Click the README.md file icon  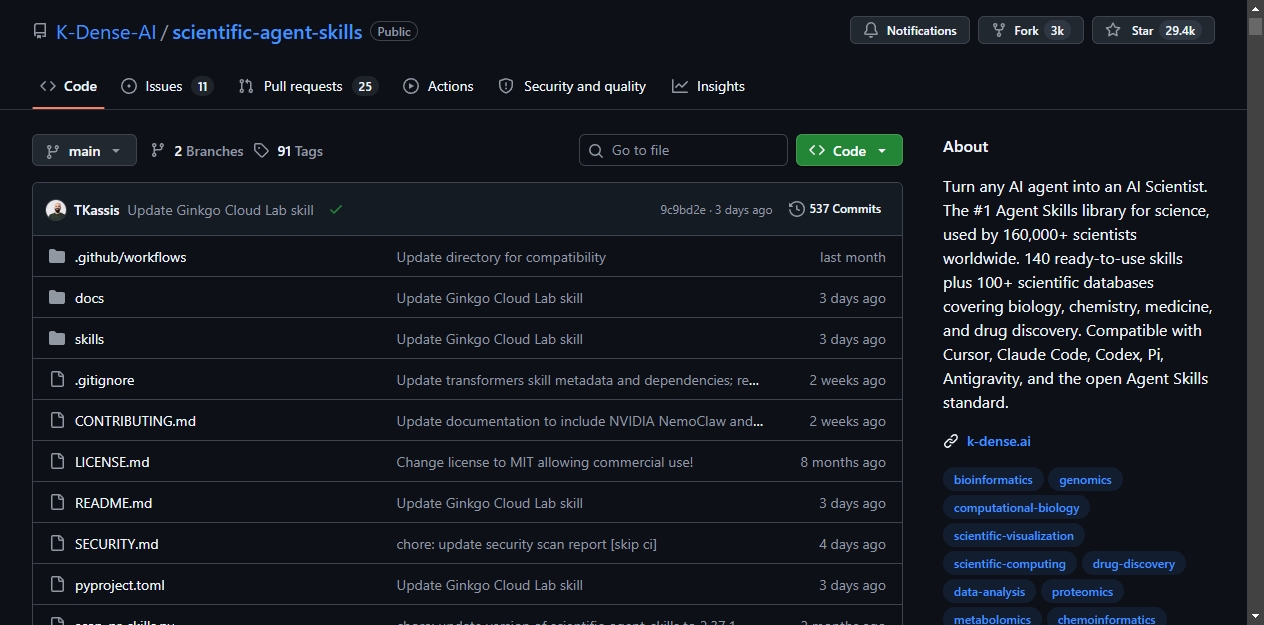tap(57, 503)
